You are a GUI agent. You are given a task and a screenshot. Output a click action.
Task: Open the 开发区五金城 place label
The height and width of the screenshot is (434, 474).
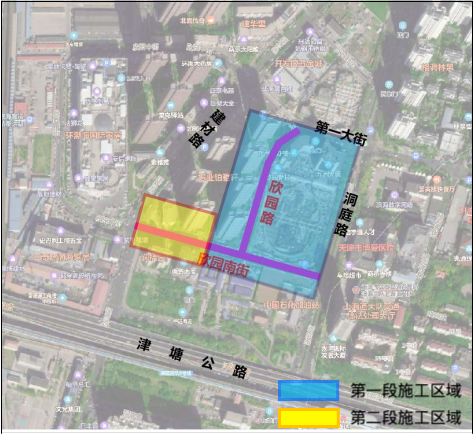click(298, 63)
